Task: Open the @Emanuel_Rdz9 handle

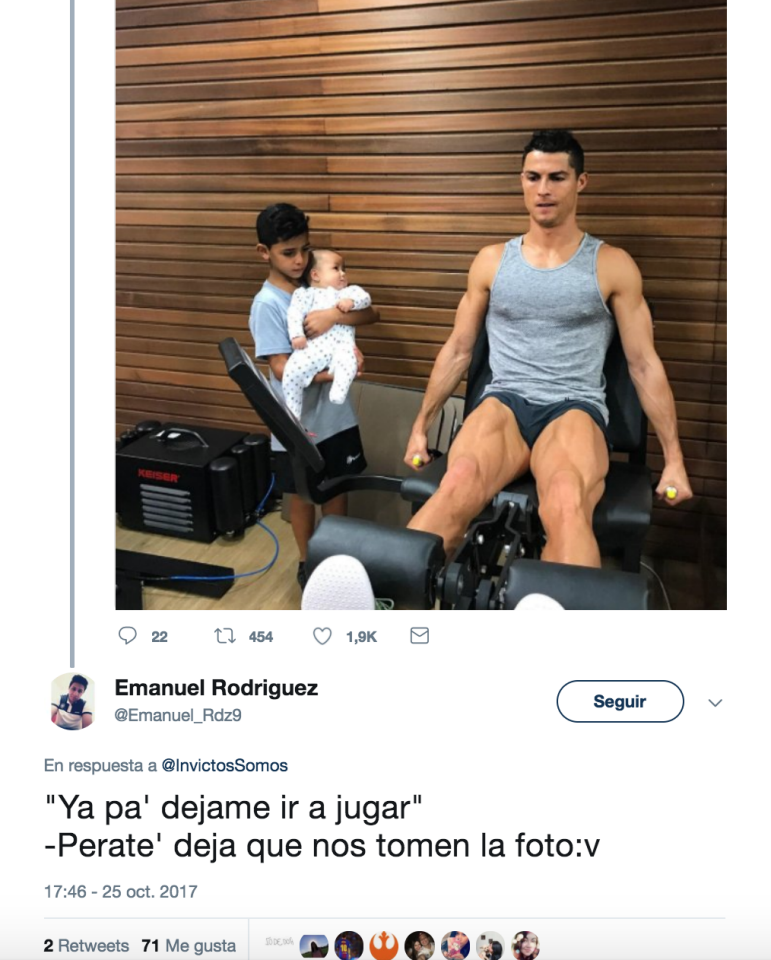Action: (x=178, y=715)
